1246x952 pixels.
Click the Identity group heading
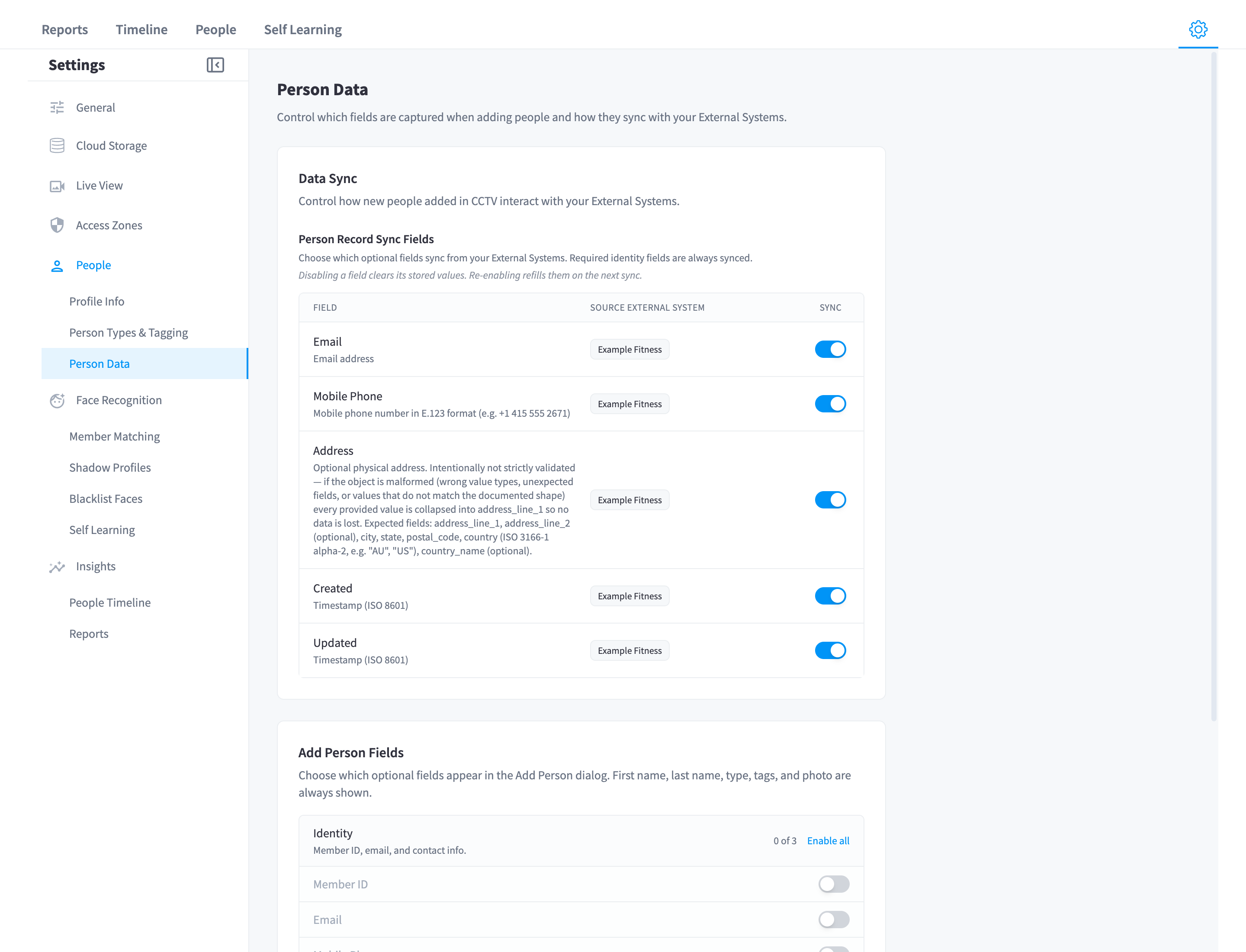[x=333, y=833]
